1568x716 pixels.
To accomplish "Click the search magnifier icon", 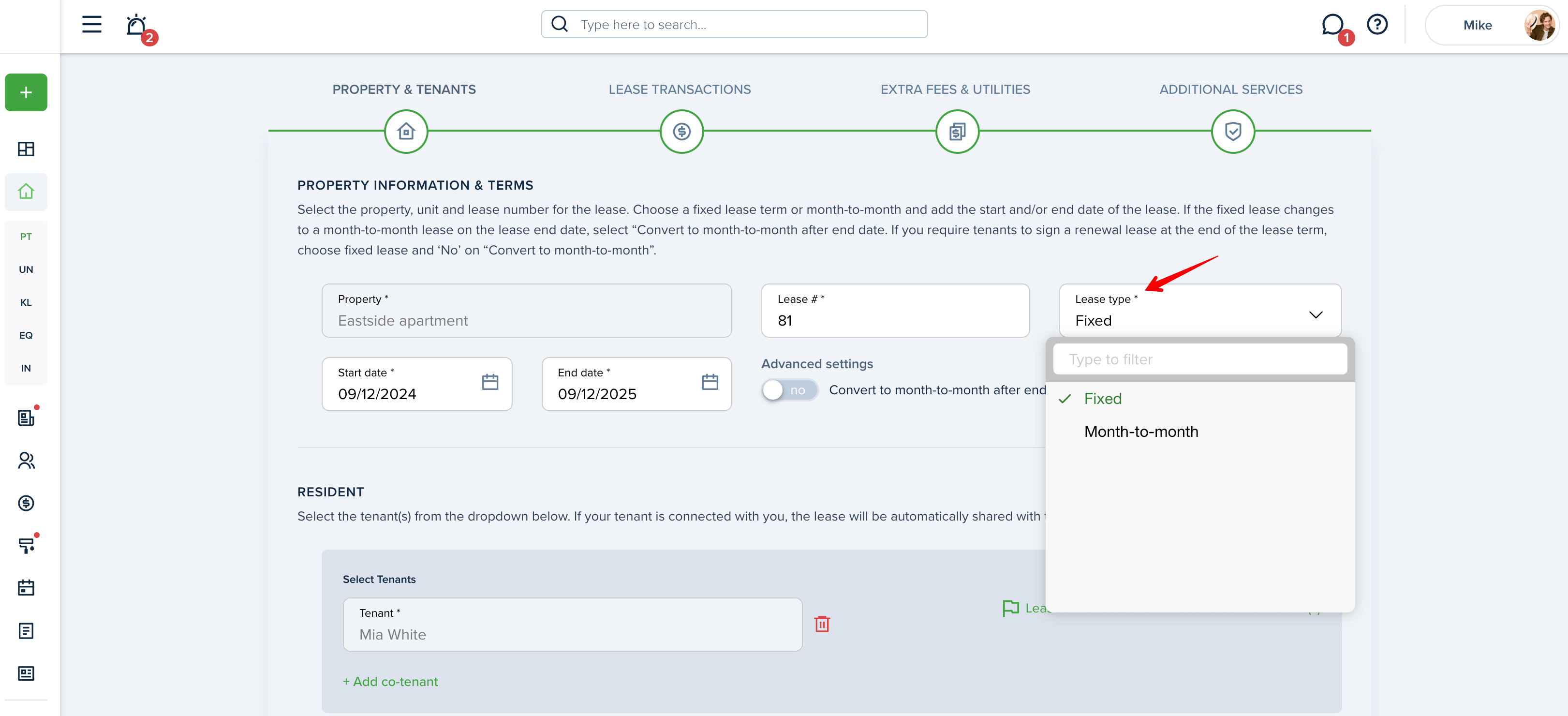I will pos(560,24).
